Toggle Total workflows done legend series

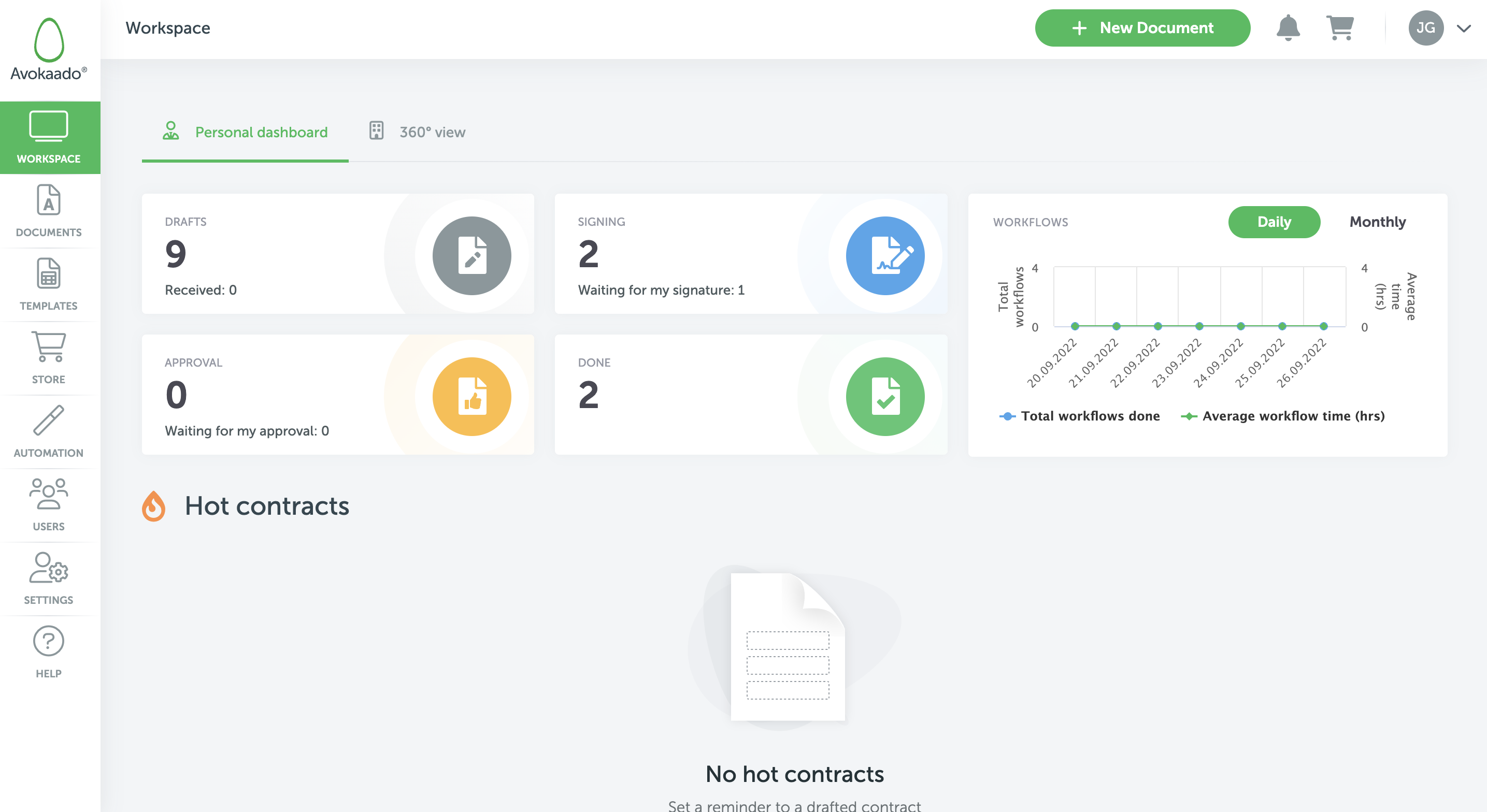1079,416
